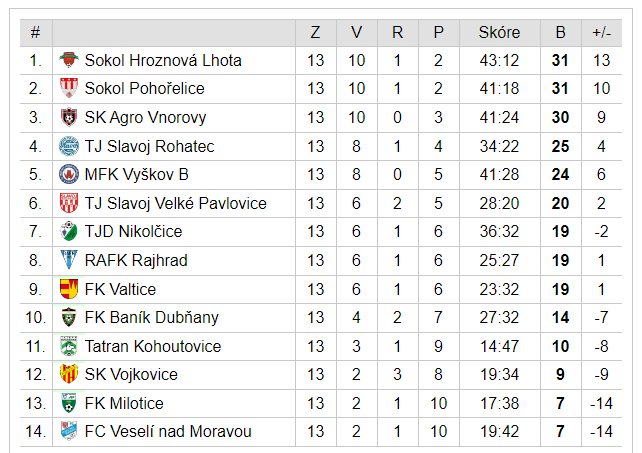Viewport: 642px width, 453px height.
Task: Click the FK Valtice club crest
Action: click(x=68, y=289)
